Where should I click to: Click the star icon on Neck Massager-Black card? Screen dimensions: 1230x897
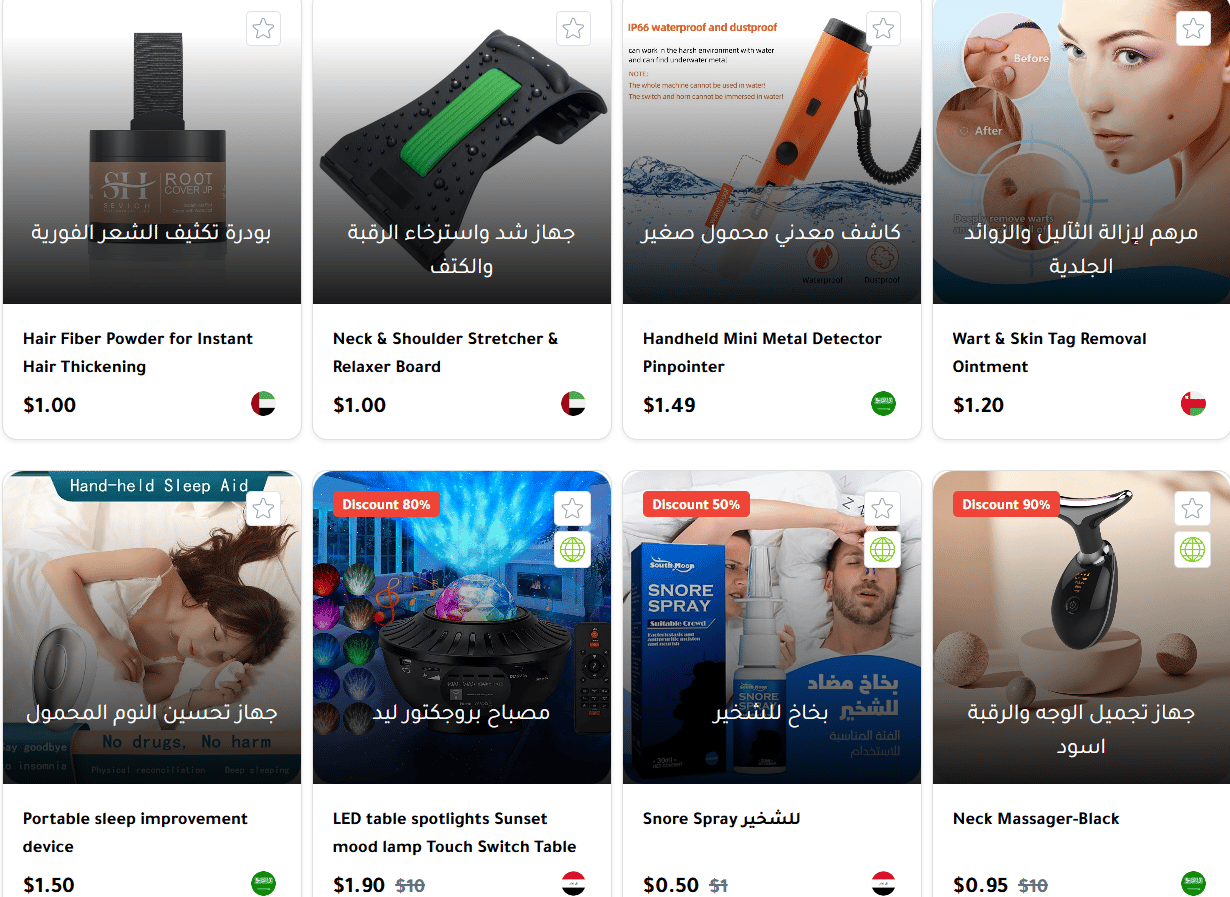1193,509
